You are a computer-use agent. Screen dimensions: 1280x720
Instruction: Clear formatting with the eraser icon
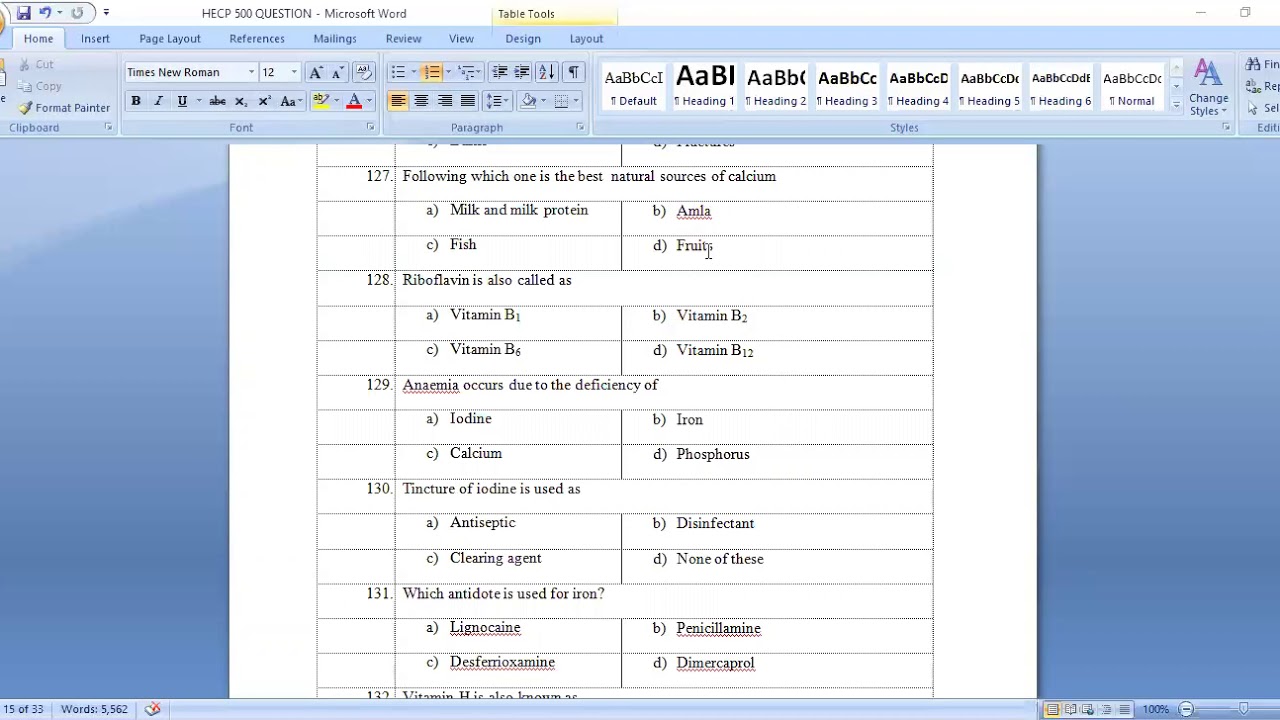pyautogui.click(x=364, y=72)
